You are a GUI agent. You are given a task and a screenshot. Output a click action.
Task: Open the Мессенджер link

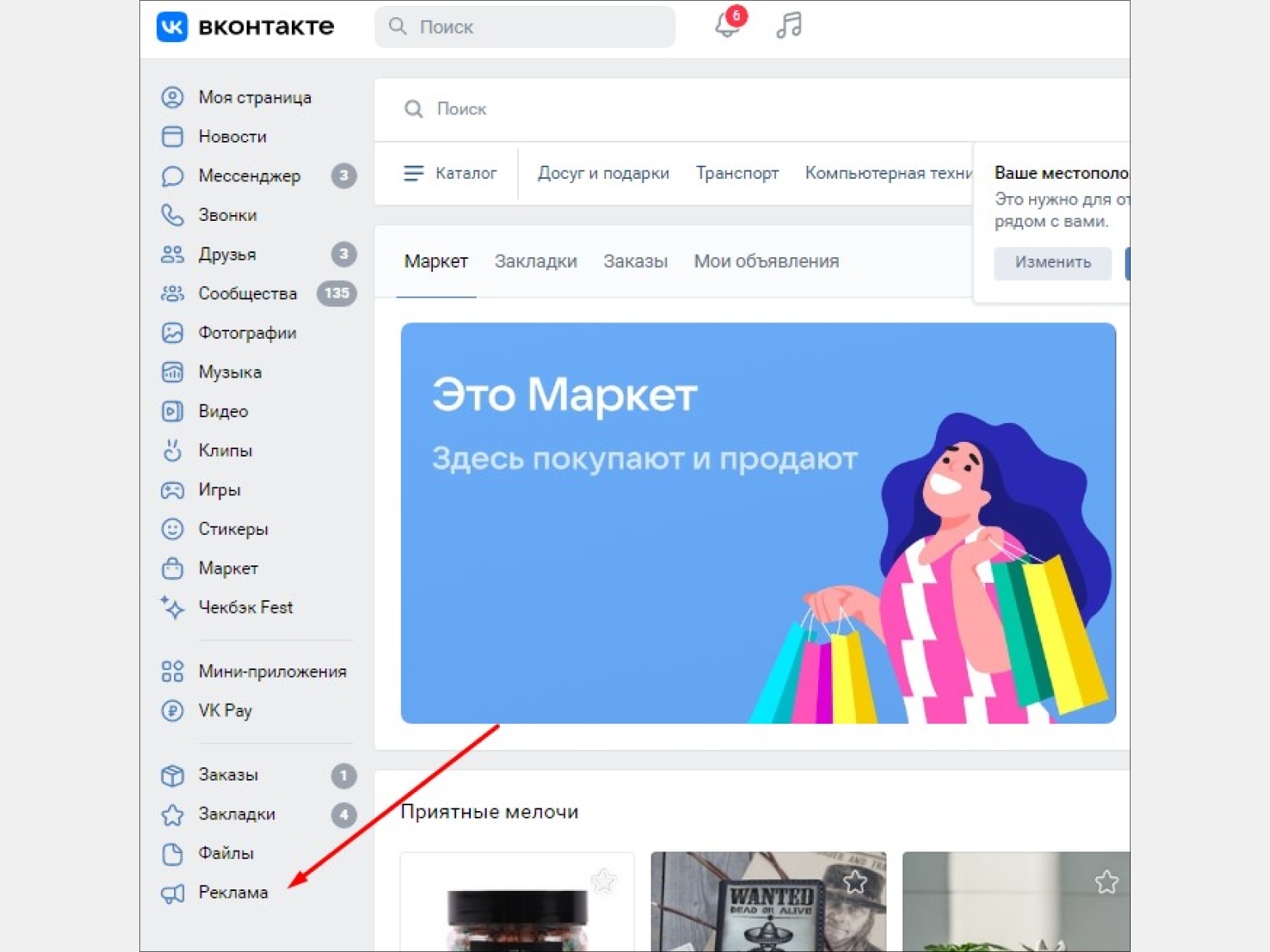249,176
